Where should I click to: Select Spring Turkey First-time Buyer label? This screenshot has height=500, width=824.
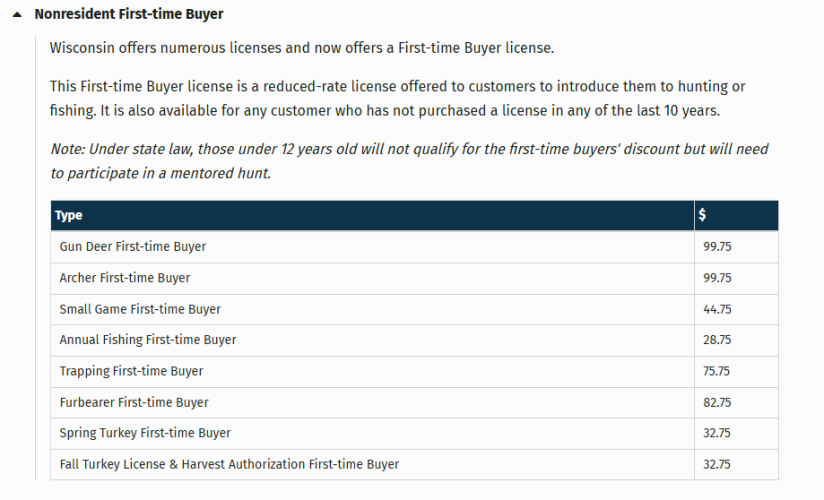pyautogui.click(x=145, y=433)
